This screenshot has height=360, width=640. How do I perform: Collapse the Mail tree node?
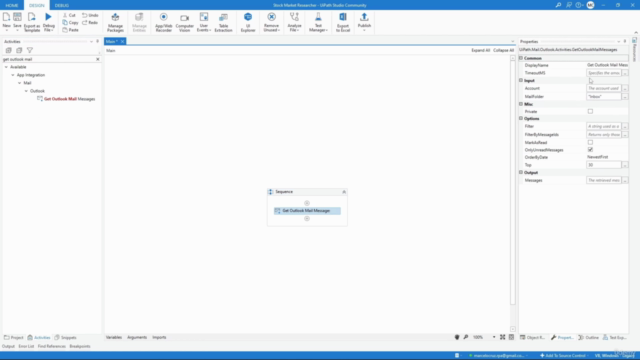(x=20, y=83)
